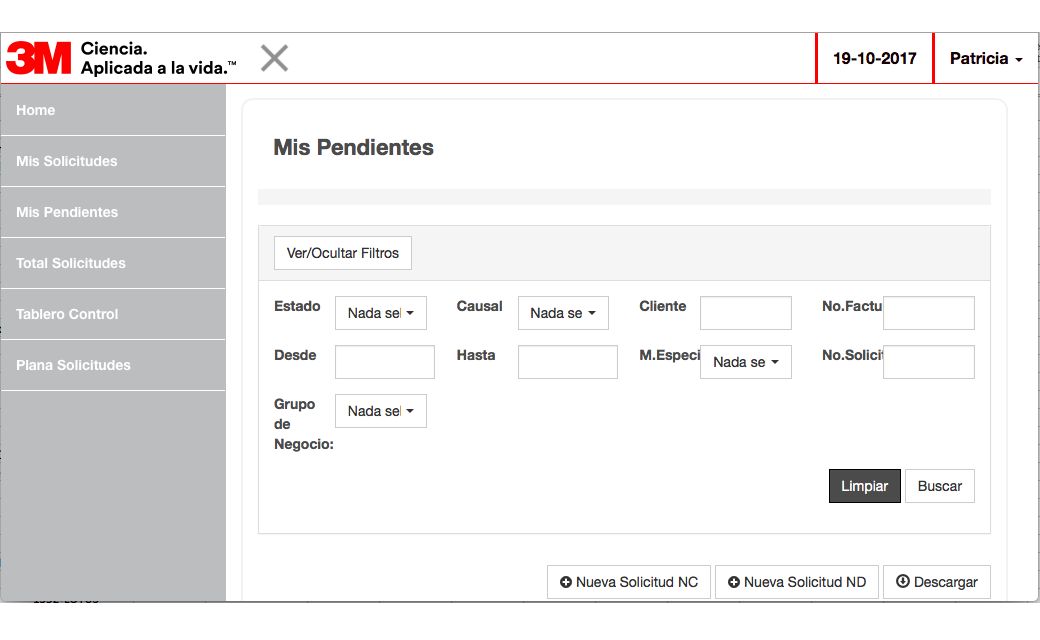Click the Descargar download button

(x=936, y=582)
